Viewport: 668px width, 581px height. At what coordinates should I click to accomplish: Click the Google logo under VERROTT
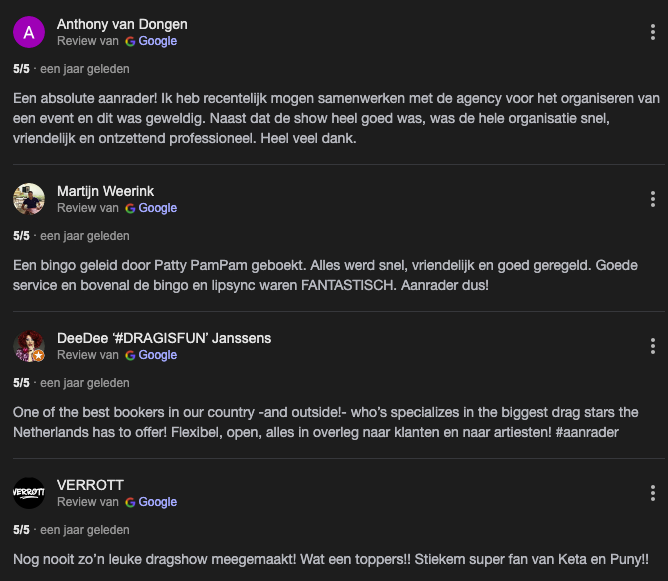[x=130, y=502]
